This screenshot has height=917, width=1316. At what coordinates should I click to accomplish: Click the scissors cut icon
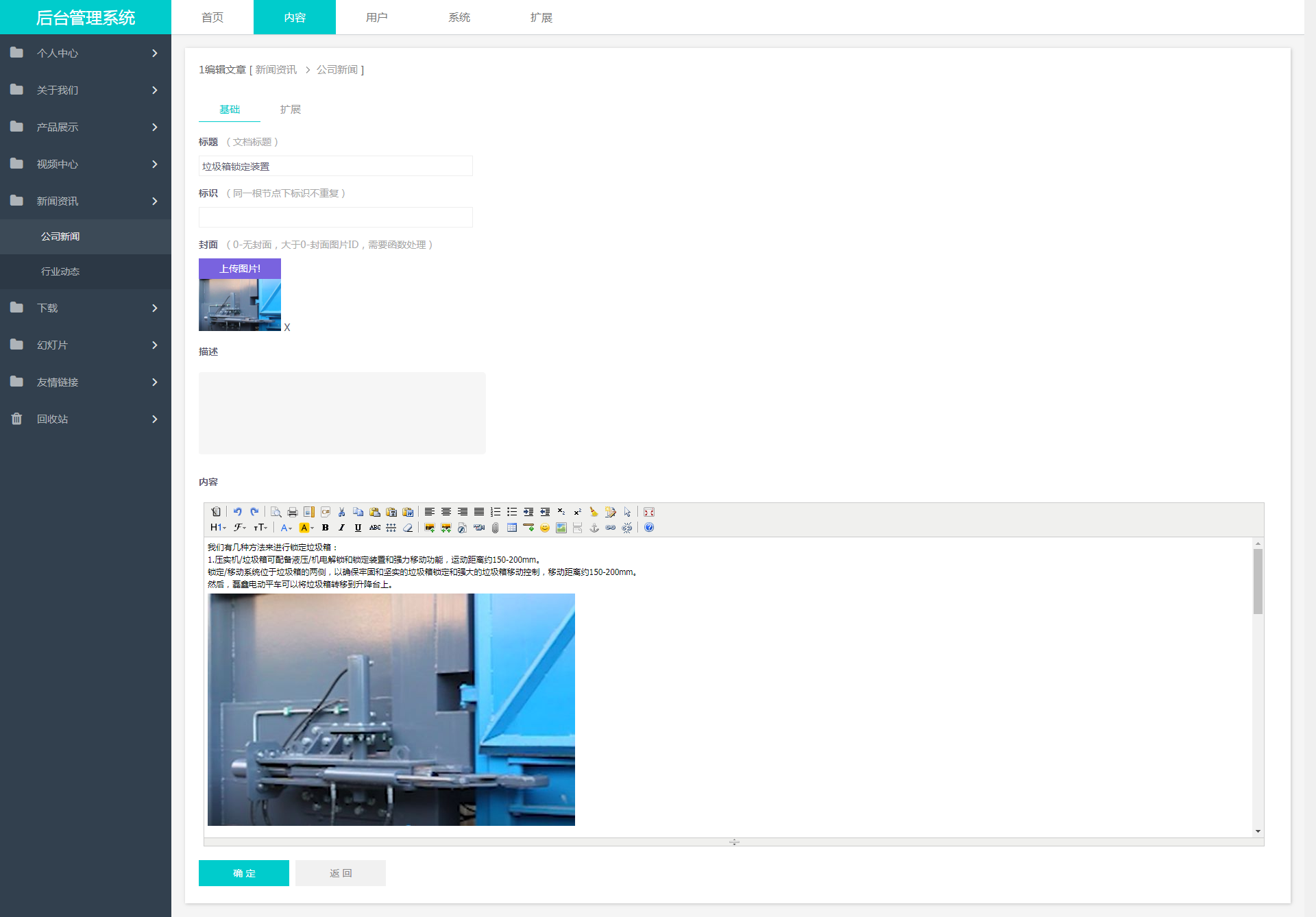pos(341,512)
